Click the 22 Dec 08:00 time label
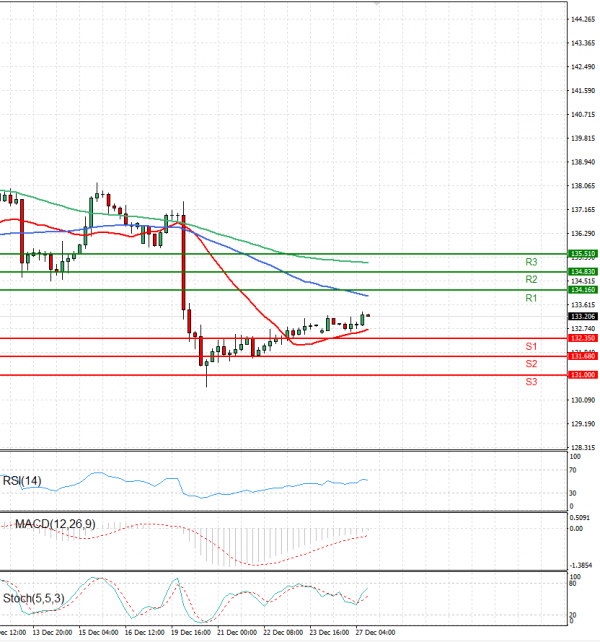The image size is (600, 642). click(283, 633)
